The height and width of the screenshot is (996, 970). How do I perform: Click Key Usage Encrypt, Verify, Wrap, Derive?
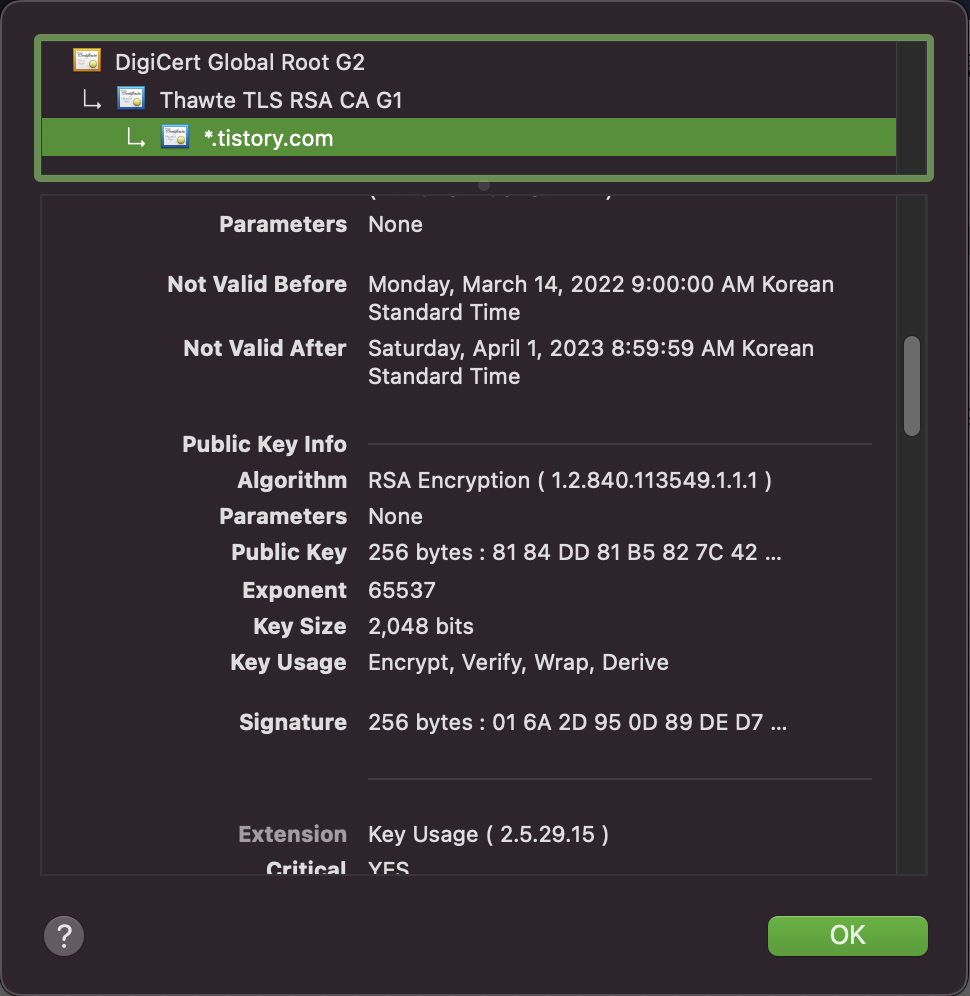coord(518,663)
